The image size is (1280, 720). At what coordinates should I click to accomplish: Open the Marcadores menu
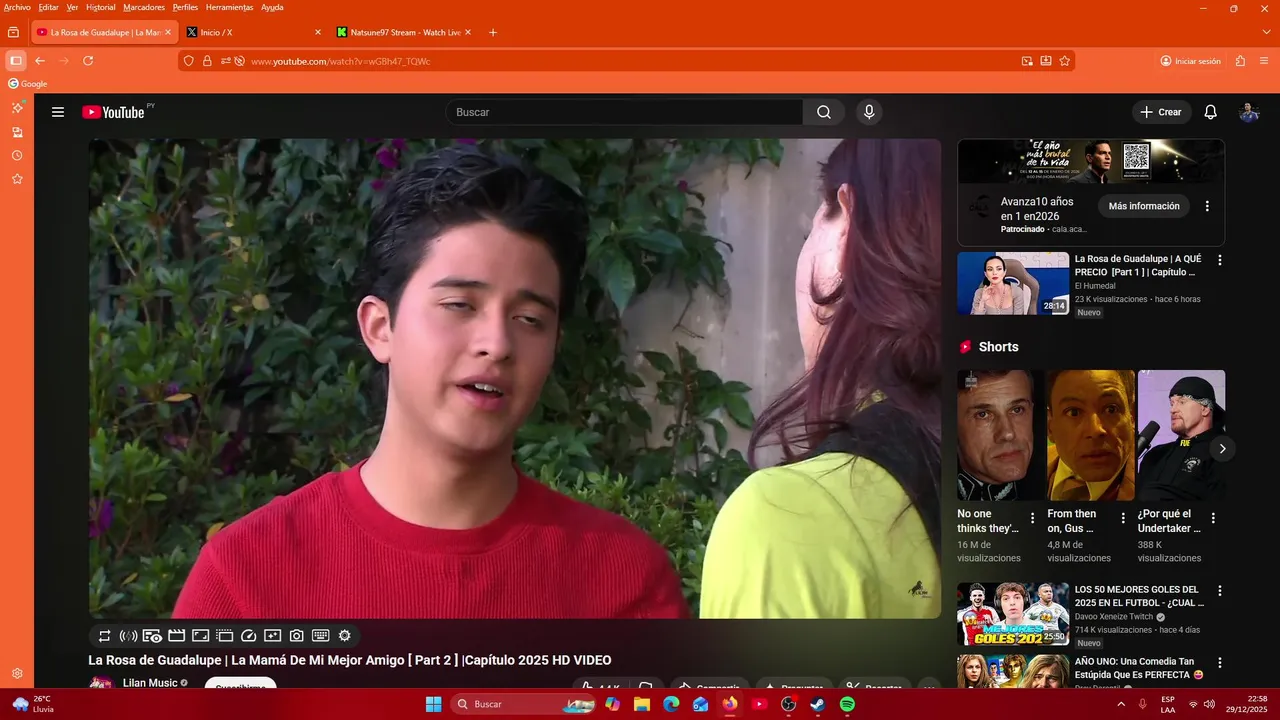coord(144,7)
